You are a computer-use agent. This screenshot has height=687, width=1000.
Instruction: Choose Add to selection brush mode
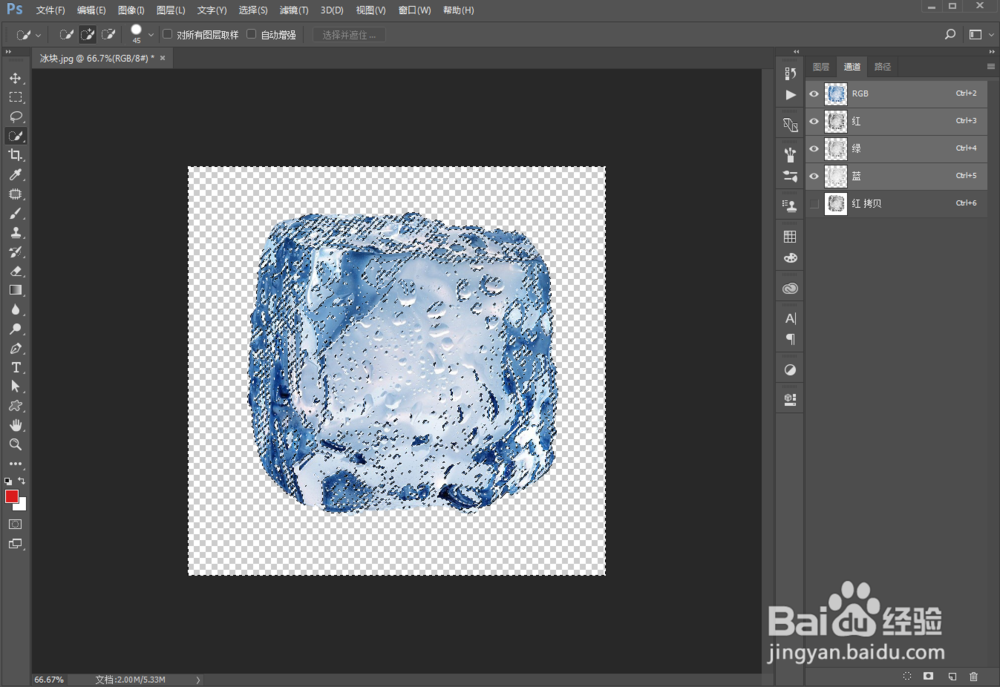coord(87,34)
